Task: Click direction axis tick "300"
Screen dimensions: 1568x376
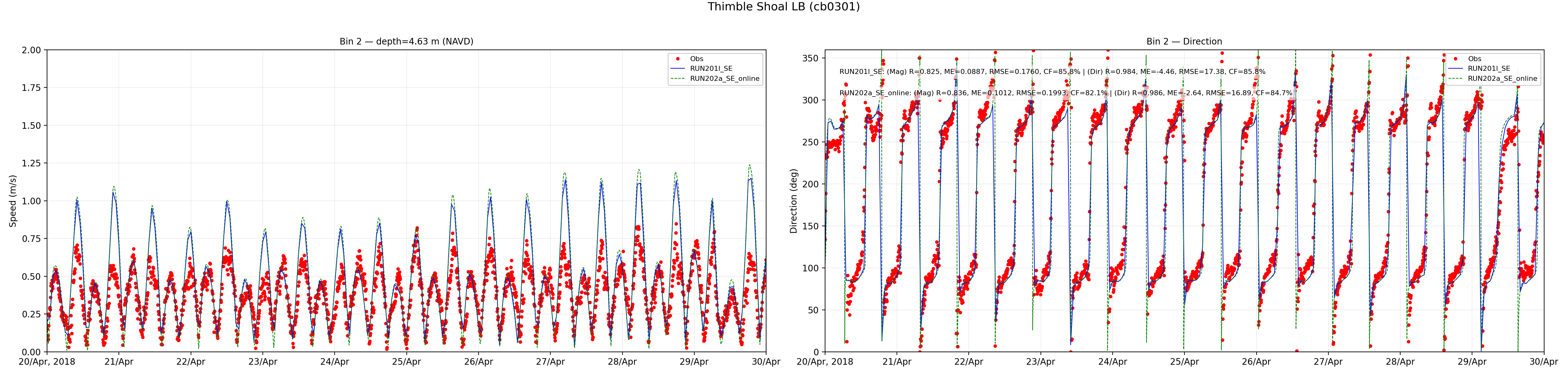Action: [811, 100]
